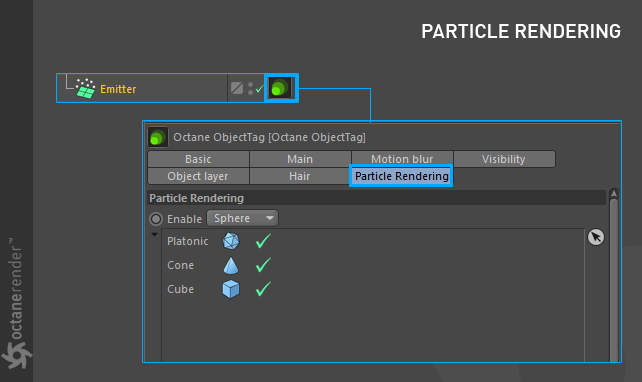Select the Emitter object name

(118, 89)
